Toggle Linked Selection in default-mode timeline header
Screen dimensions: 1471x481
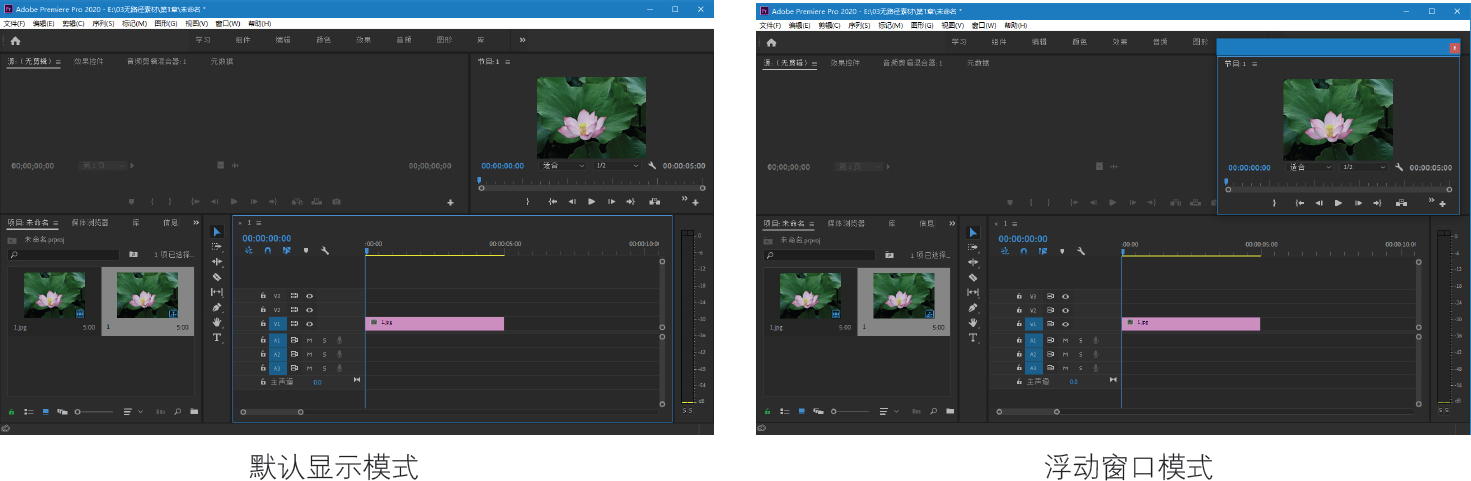pyautogui.click(x=287, y=251)
